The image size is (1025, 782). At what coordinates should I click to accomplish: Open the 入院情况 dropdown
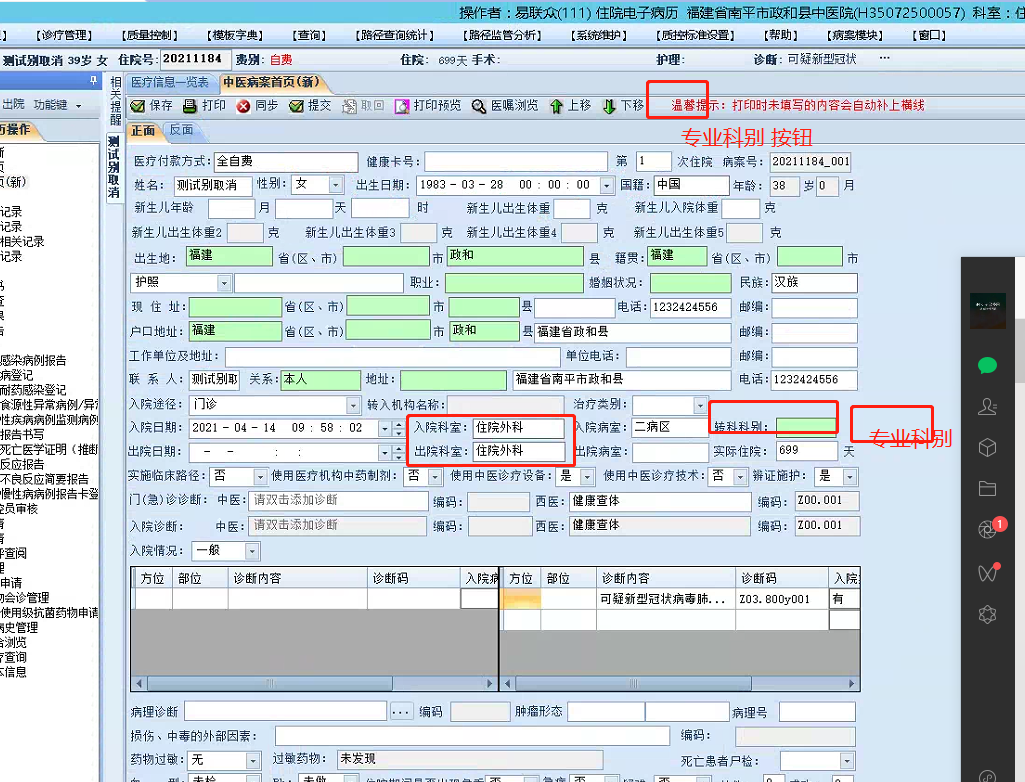point(252,552)
